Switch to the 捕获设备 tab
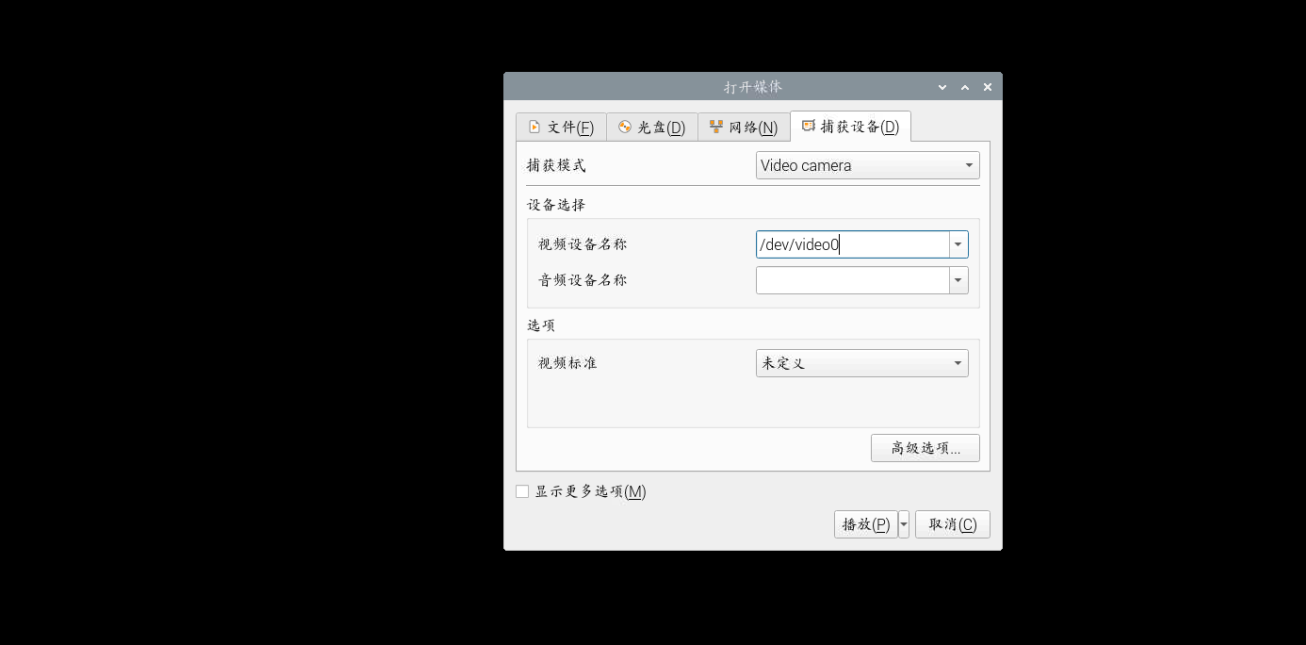 click(x=850, y=127)
